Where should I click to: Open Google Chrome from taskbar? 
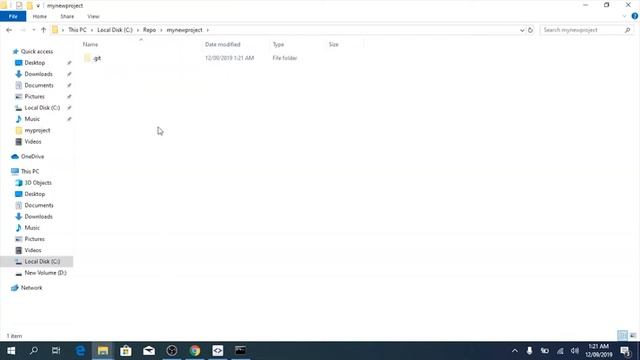pyautogui.click(x=195, y=351)
